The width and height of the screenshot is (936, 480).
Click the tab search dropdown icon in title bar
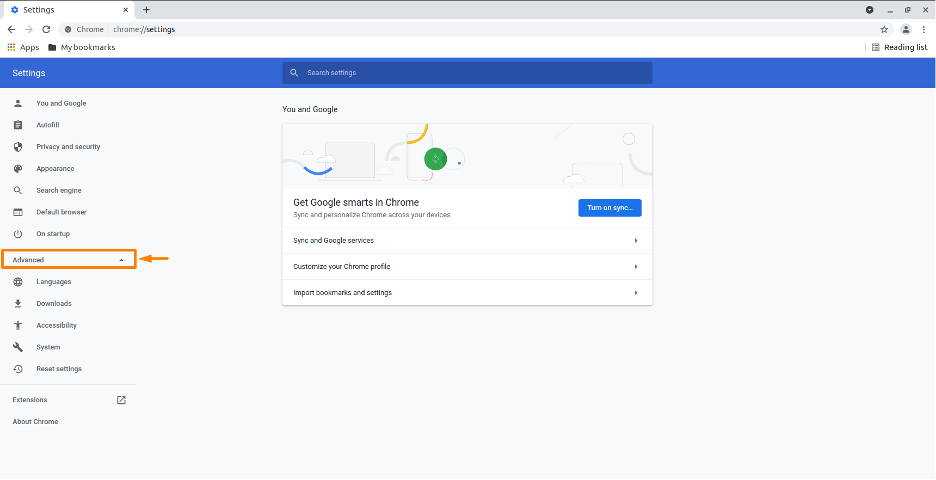870,10
